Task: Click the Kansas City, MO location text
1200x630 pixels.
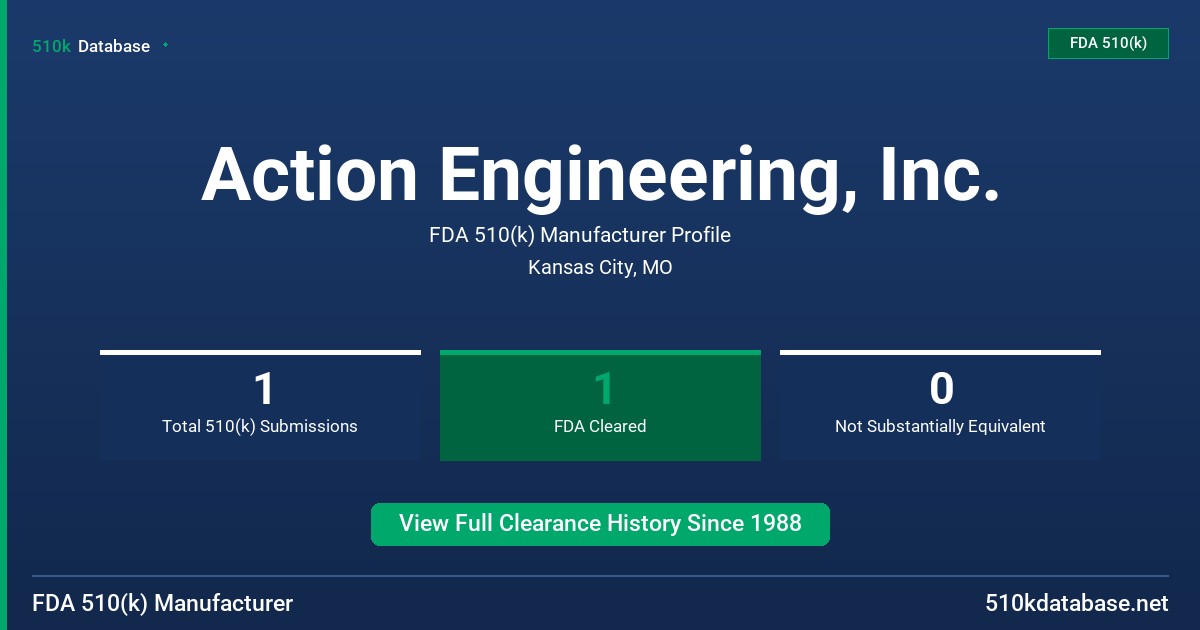Action: (600, 268)
